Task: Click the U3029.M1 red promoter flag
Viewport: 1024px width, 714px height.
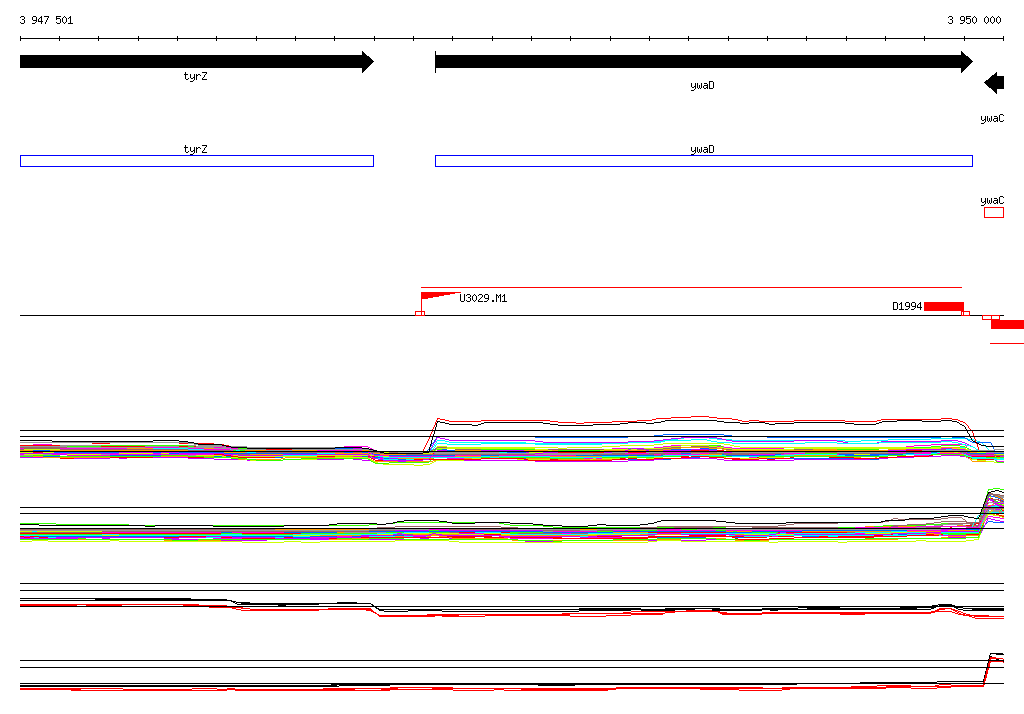Action: click(439, 297)
